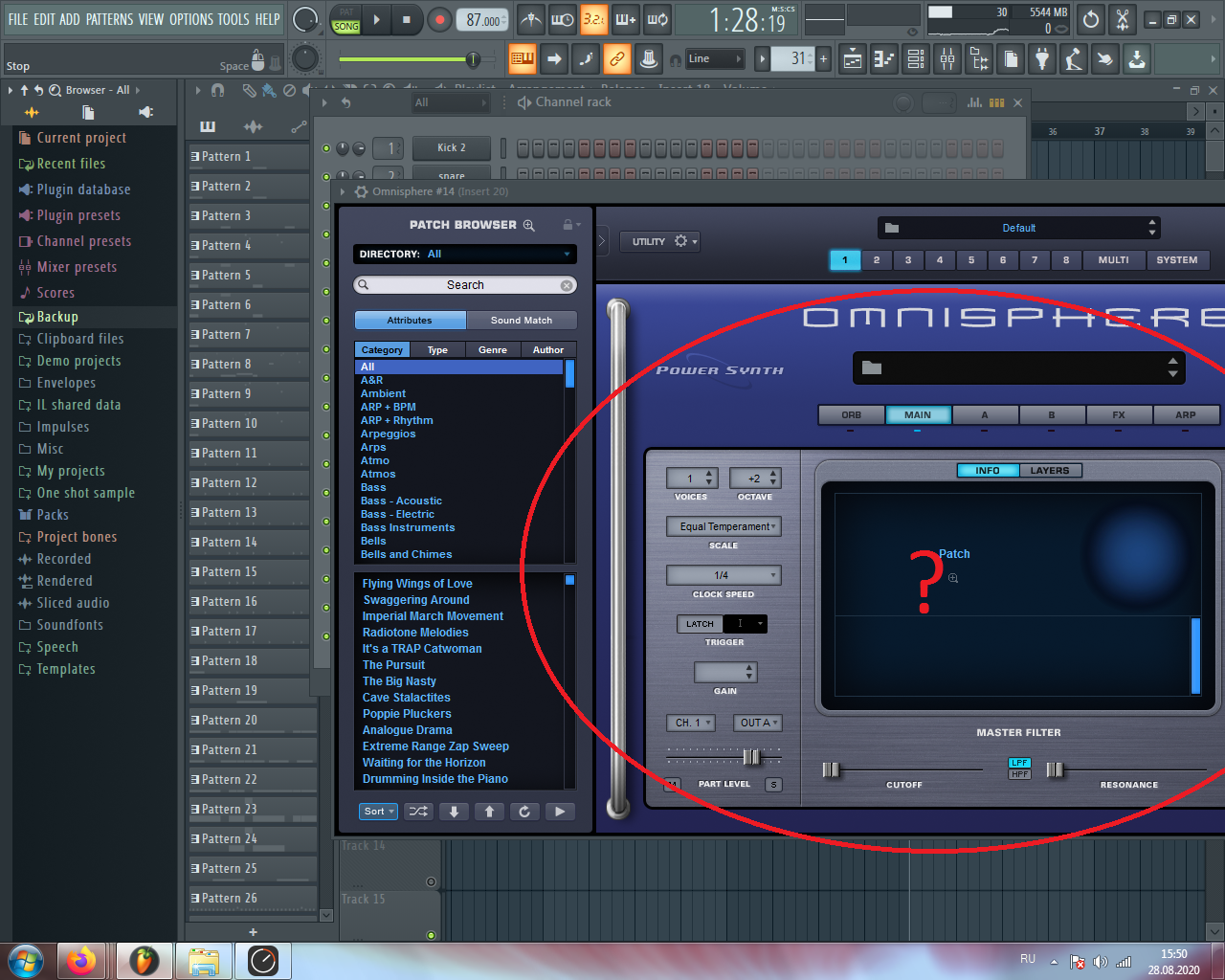Toggle typing keyboard to piano icon
This screenshot has height=980, width=1225.
pos(523,59)
